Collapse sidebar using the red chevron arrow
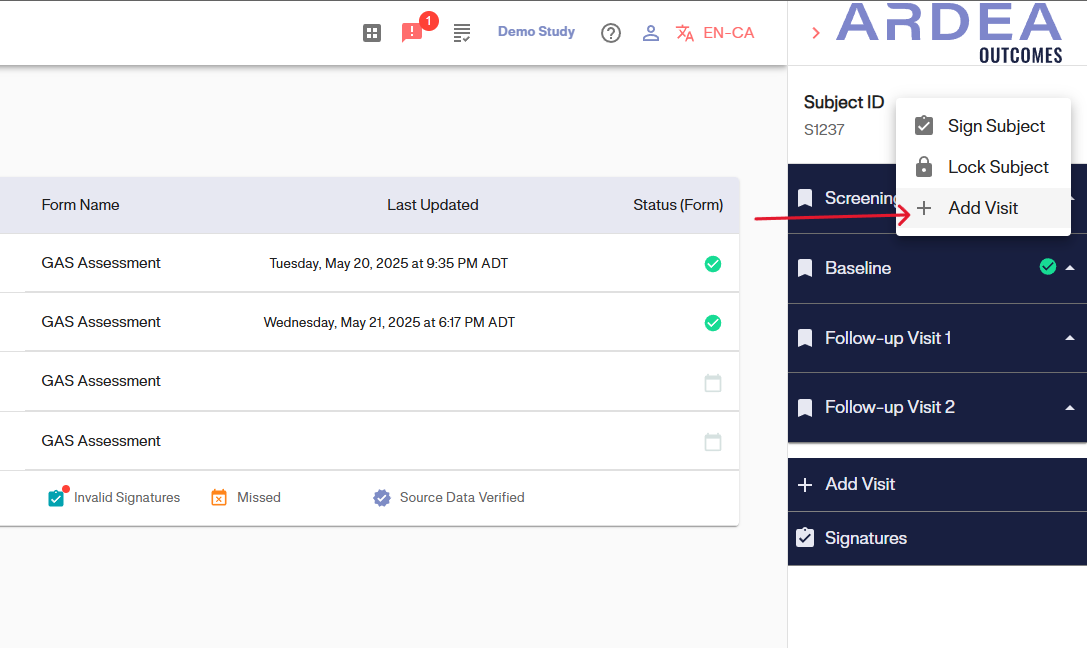Image resolution: width=1087 pixels, height=648 pixels. coord(816,33)
